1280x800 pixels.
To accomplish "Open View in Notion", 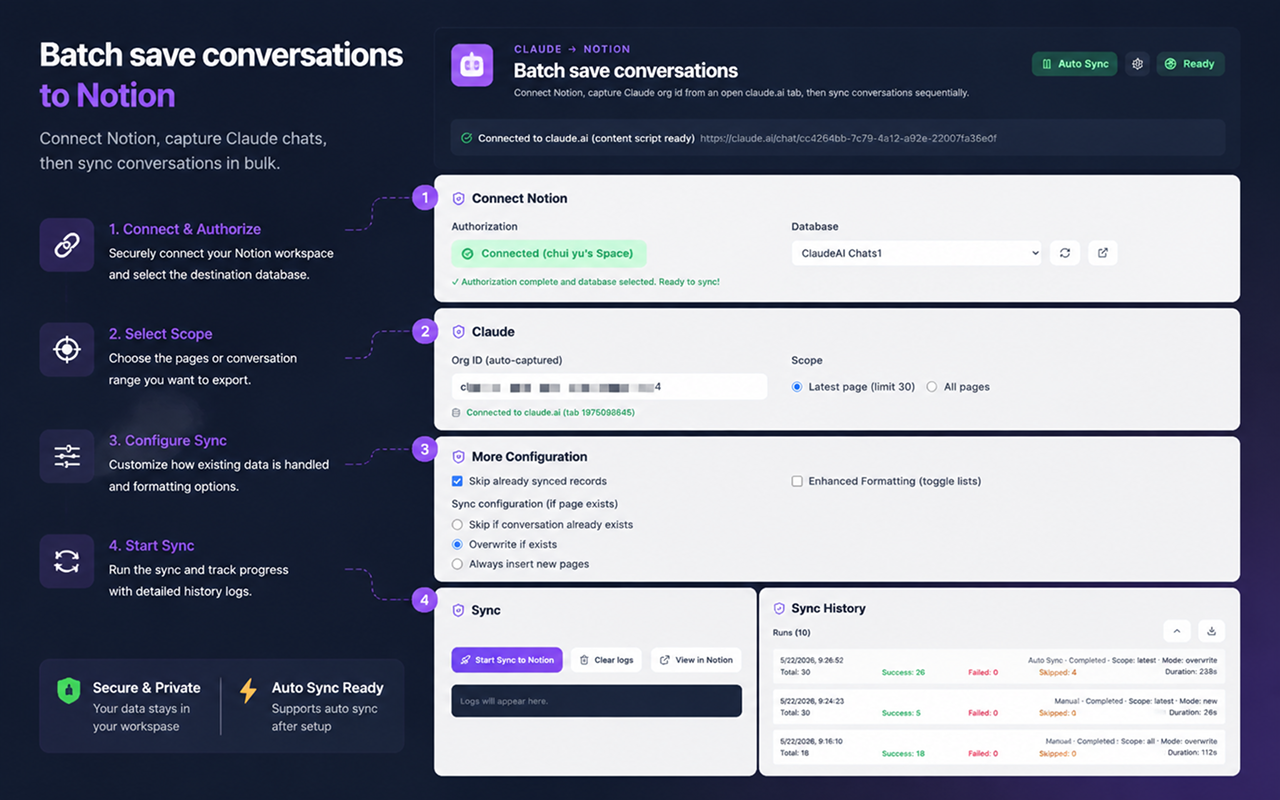I will pyautogui.click(x=697, y=660).
